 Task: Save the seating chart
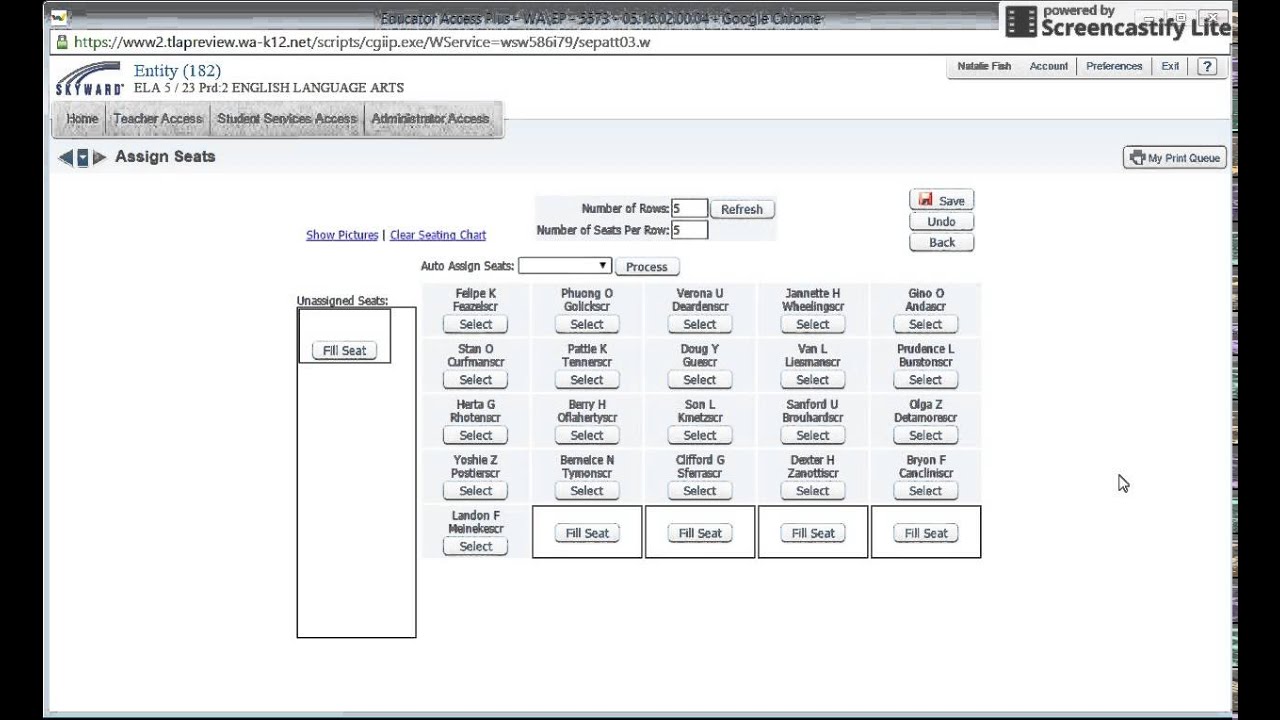[x=941, y=200]
